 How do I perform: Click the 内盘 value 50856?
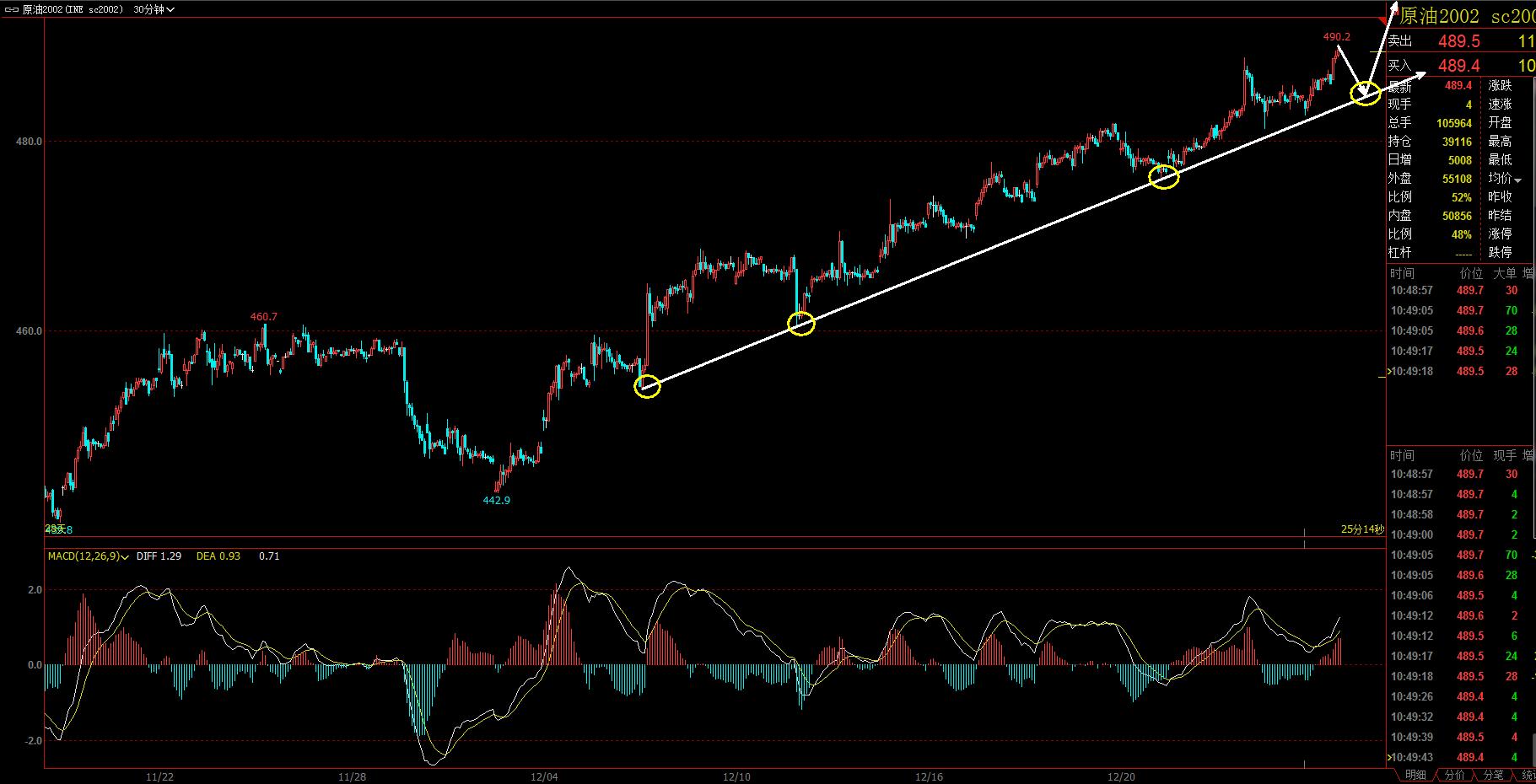click(1457, 216)
